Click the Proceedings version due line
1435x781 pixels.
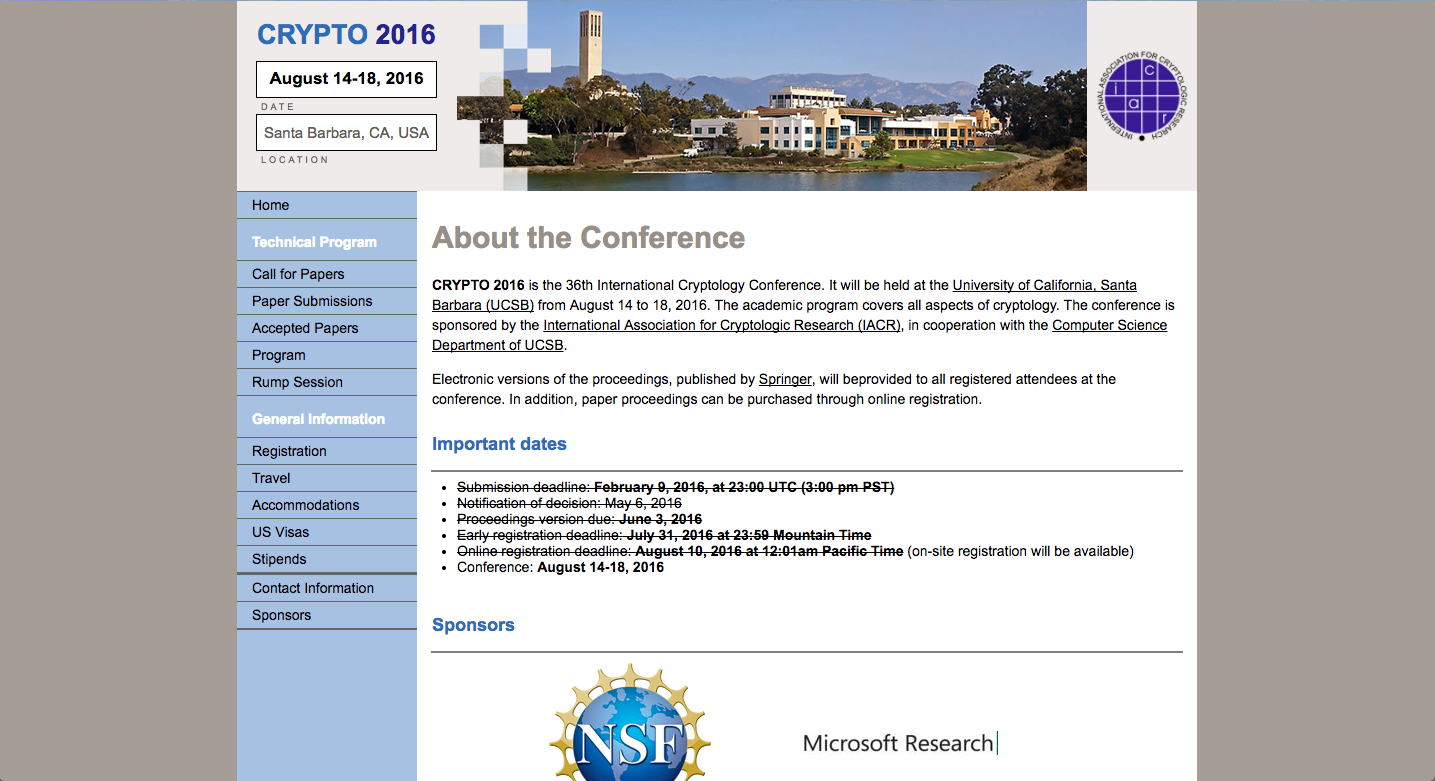579,519
